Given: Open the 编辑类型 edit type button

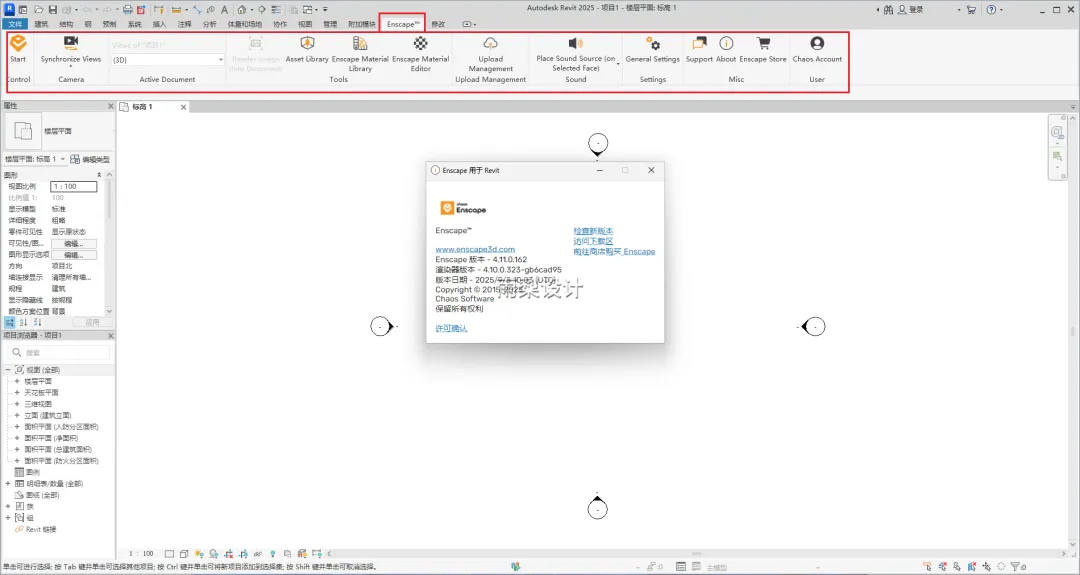Looking at the screenshot, I should click(90, 159).
